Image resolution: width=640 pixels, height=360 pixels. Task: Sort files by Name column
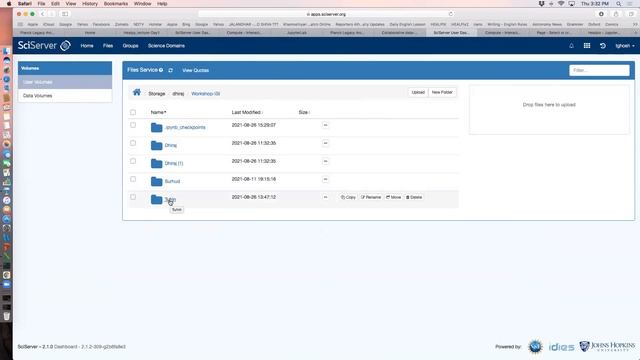point(158,112)
